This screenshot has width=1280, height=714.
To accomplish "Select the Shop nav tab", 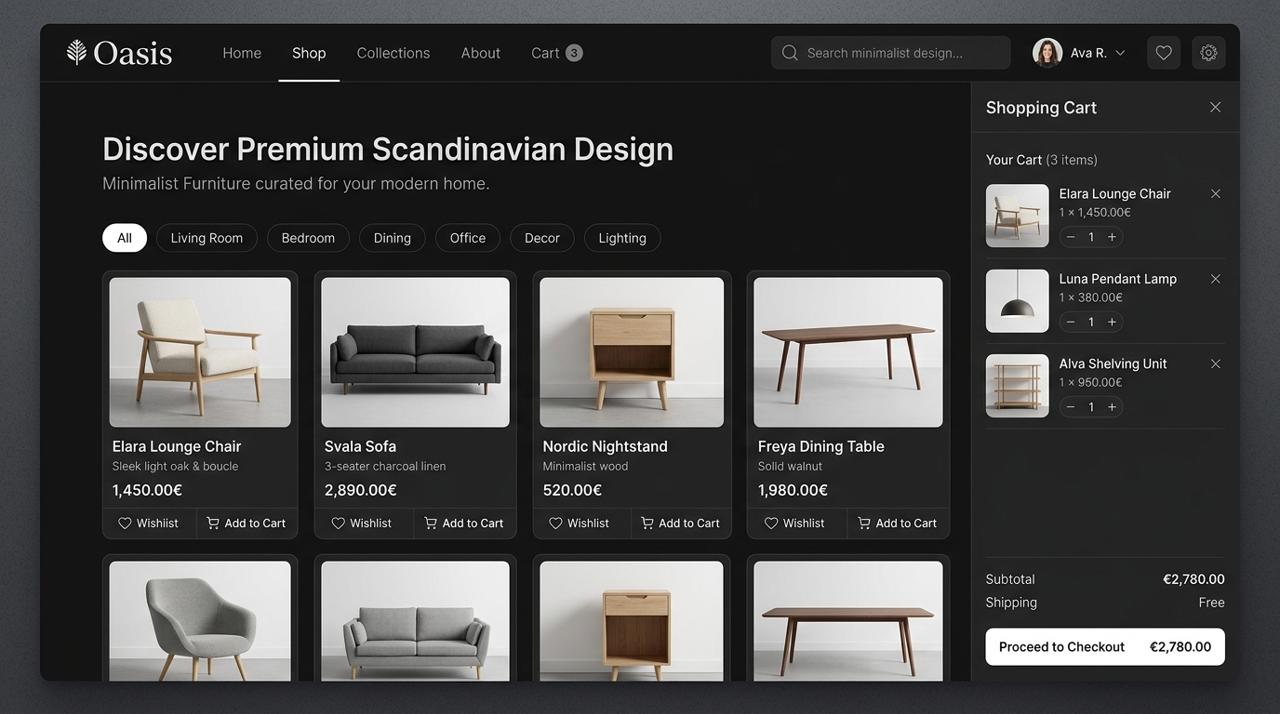I will pos(309,53).
